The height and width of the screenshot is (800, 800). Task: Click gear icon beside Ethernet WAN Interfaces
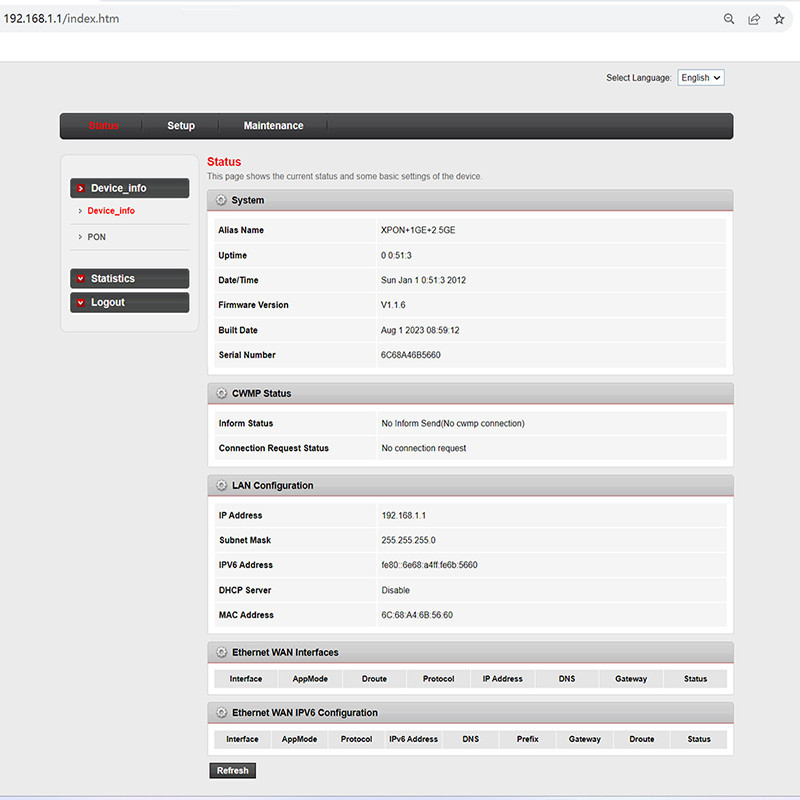click(x=221, y=652)
